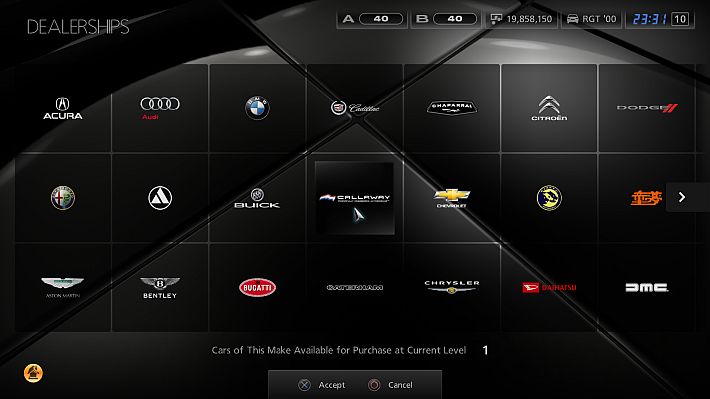
Task: Select the Caterham dealership tile
Action: 355,288
